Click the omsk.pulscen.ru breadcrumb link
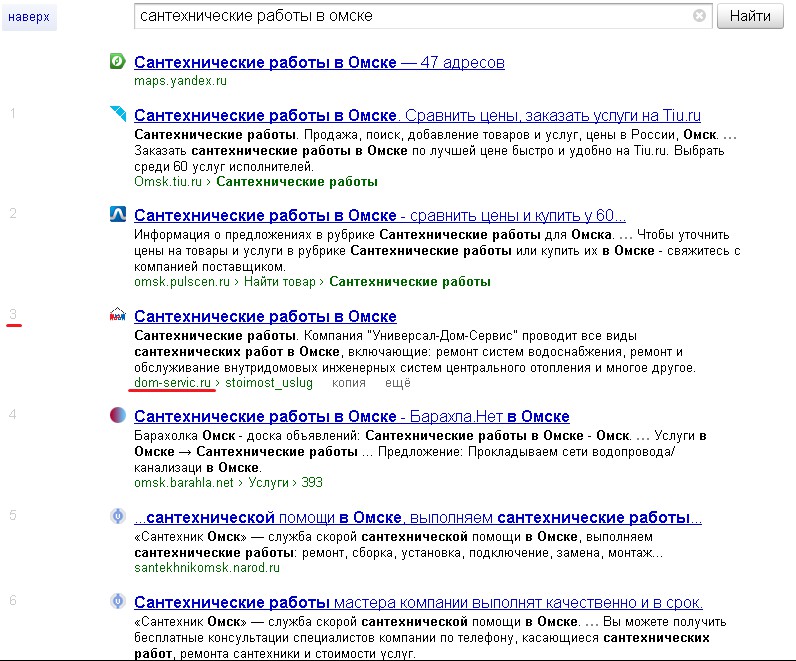796x661 pixels. click(182, 282)
